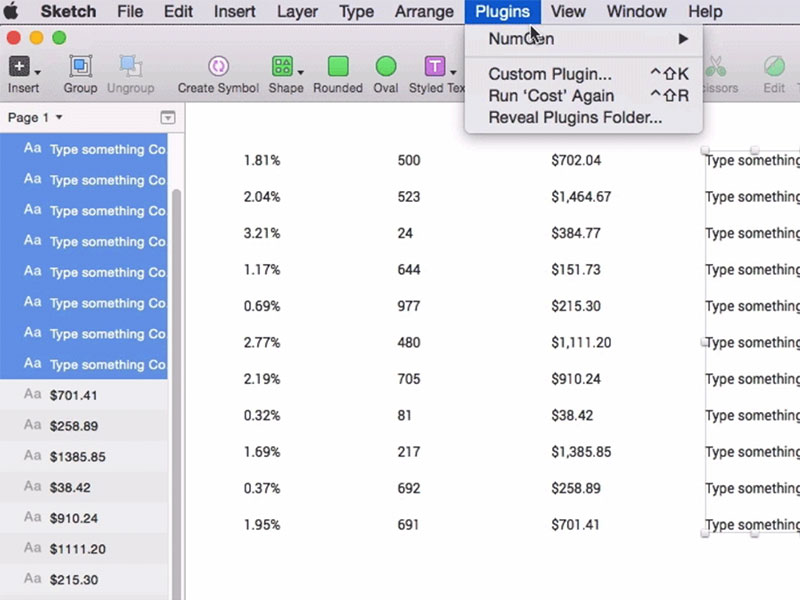Click the 1.81% text on the canvas
This screenshot has width=800, height=600.
coord(262,160)
